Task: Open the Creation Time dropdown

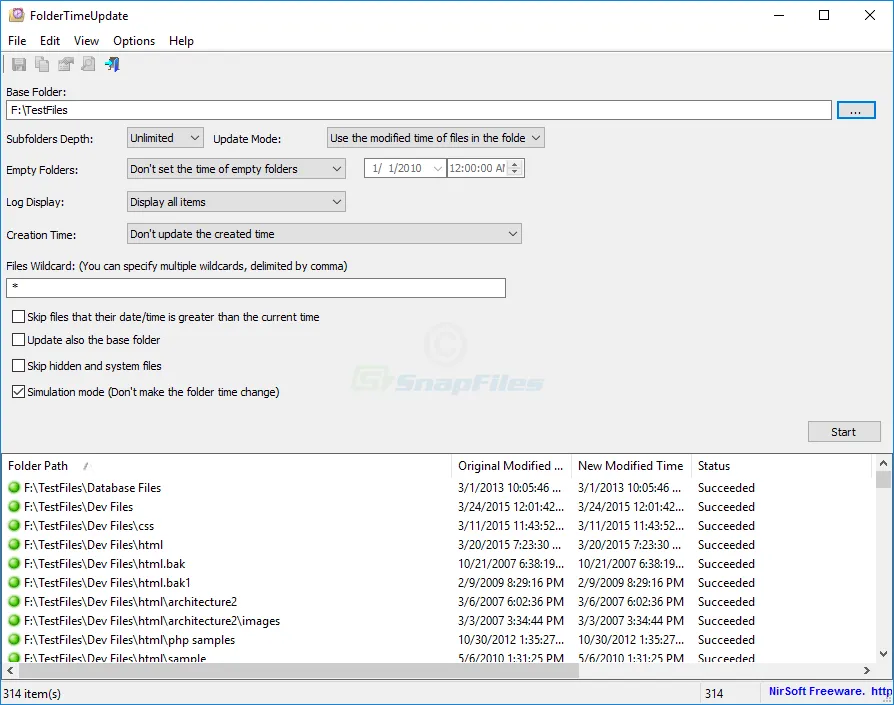Action: click(x=324, y=234)
